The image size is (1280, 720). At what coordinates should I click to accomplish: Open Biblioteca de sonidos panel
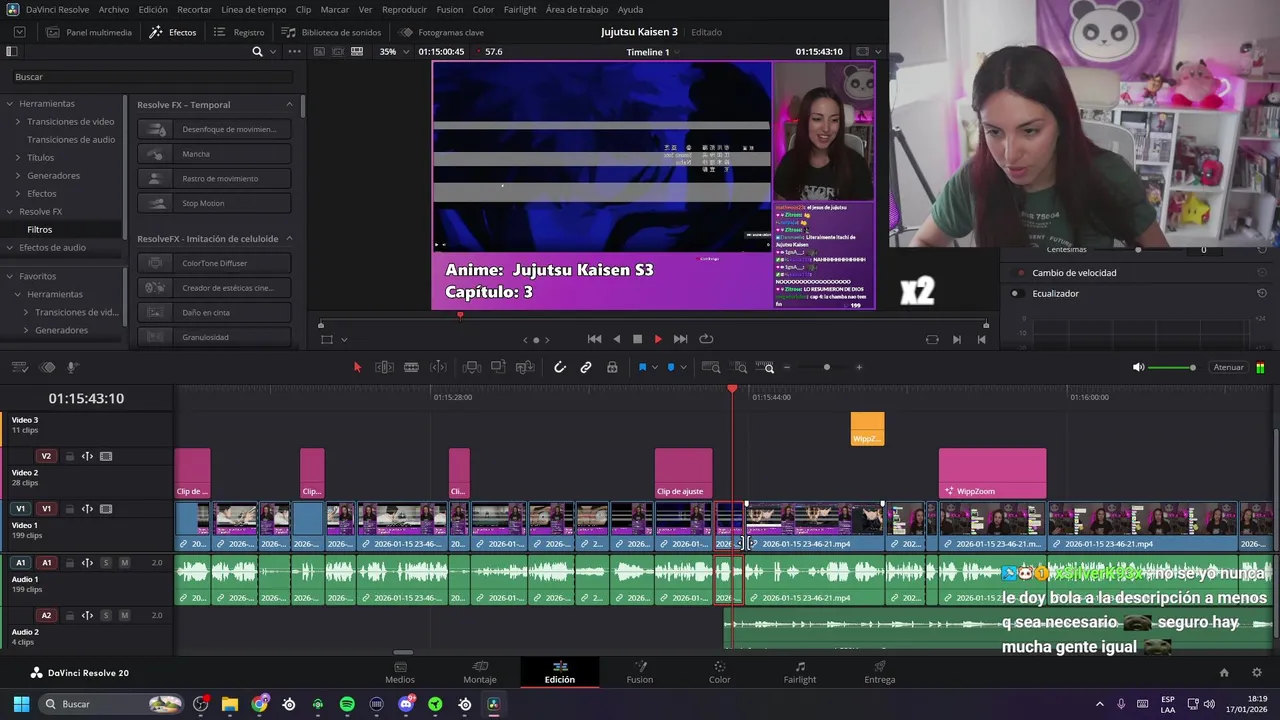pyautogui.click(x=330, y=32)
